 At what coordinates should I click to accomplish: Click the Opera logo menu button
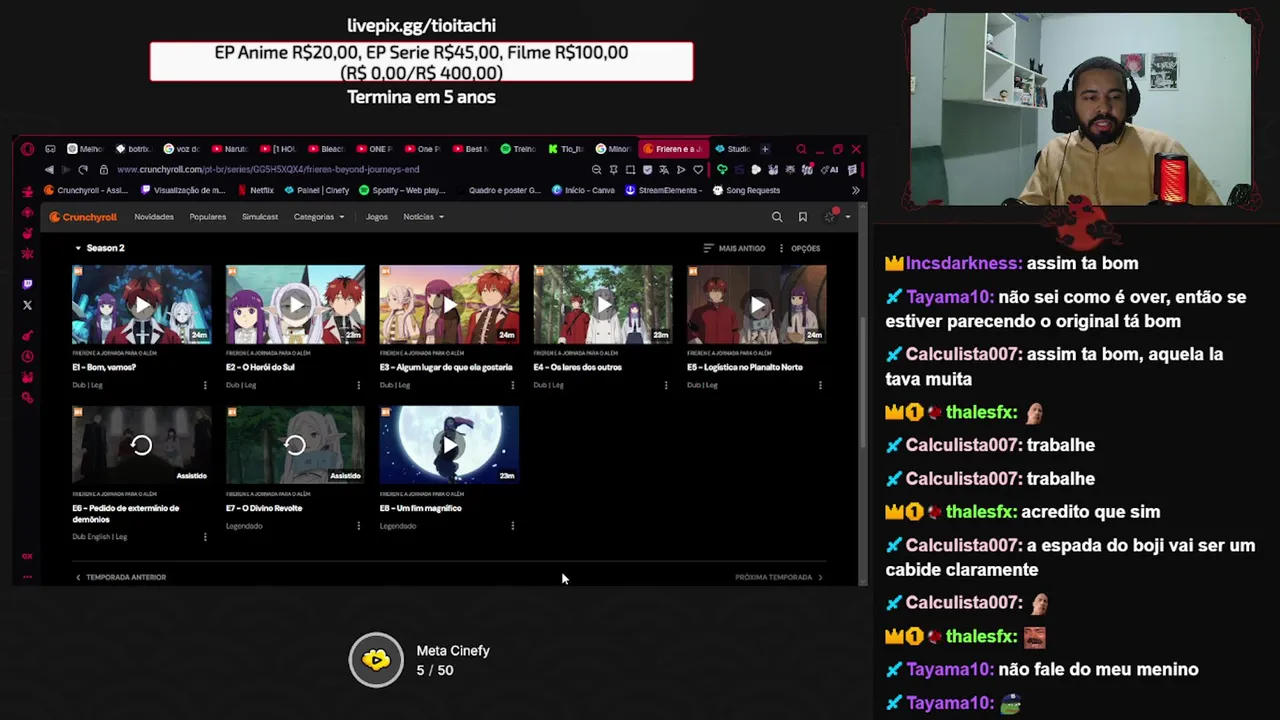pos(27,149)
